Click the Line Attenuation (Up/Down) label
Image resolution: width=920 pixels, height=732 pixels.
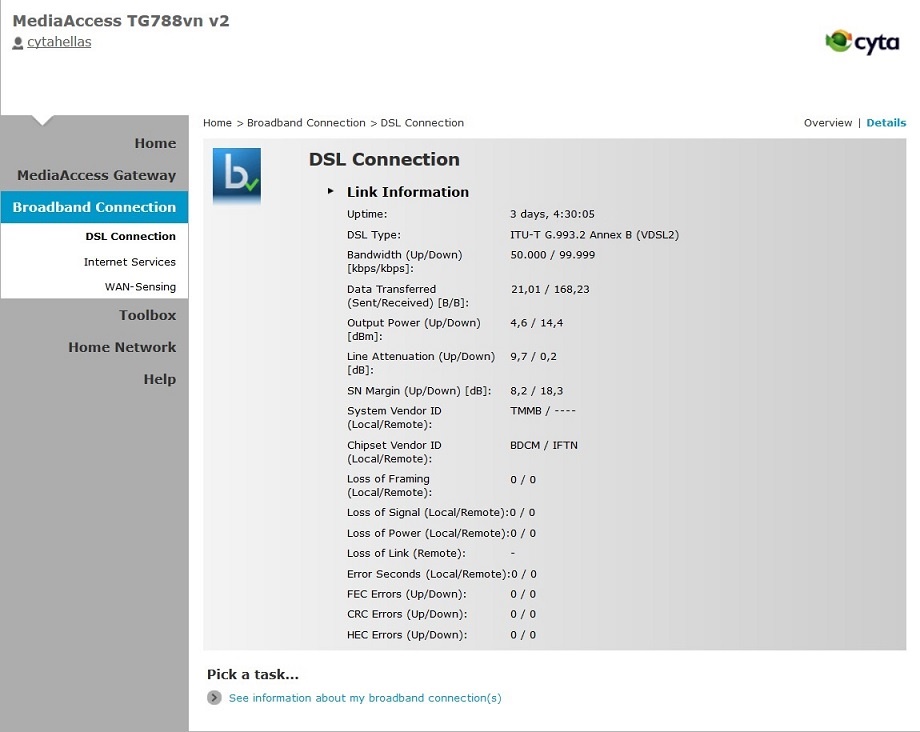pyautogui.click(x=421, y=363)
